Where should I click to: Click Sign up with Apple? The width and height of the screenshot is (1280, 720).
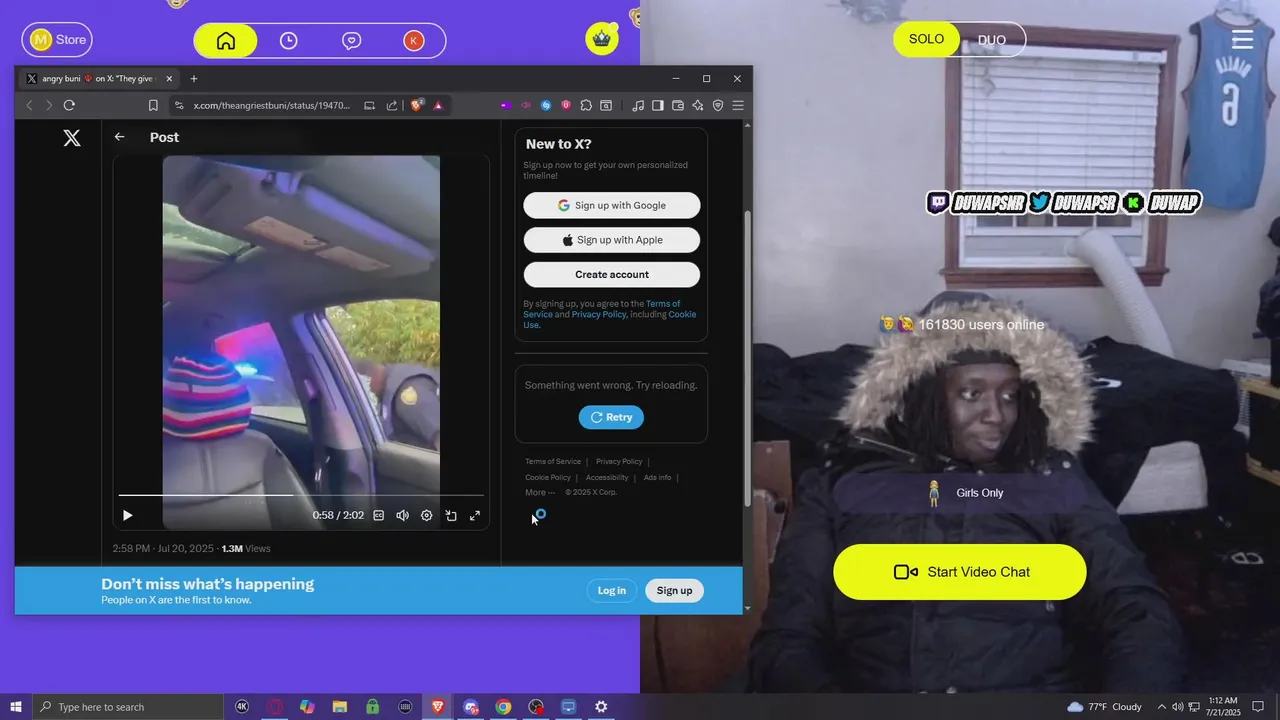pos(612,240)
